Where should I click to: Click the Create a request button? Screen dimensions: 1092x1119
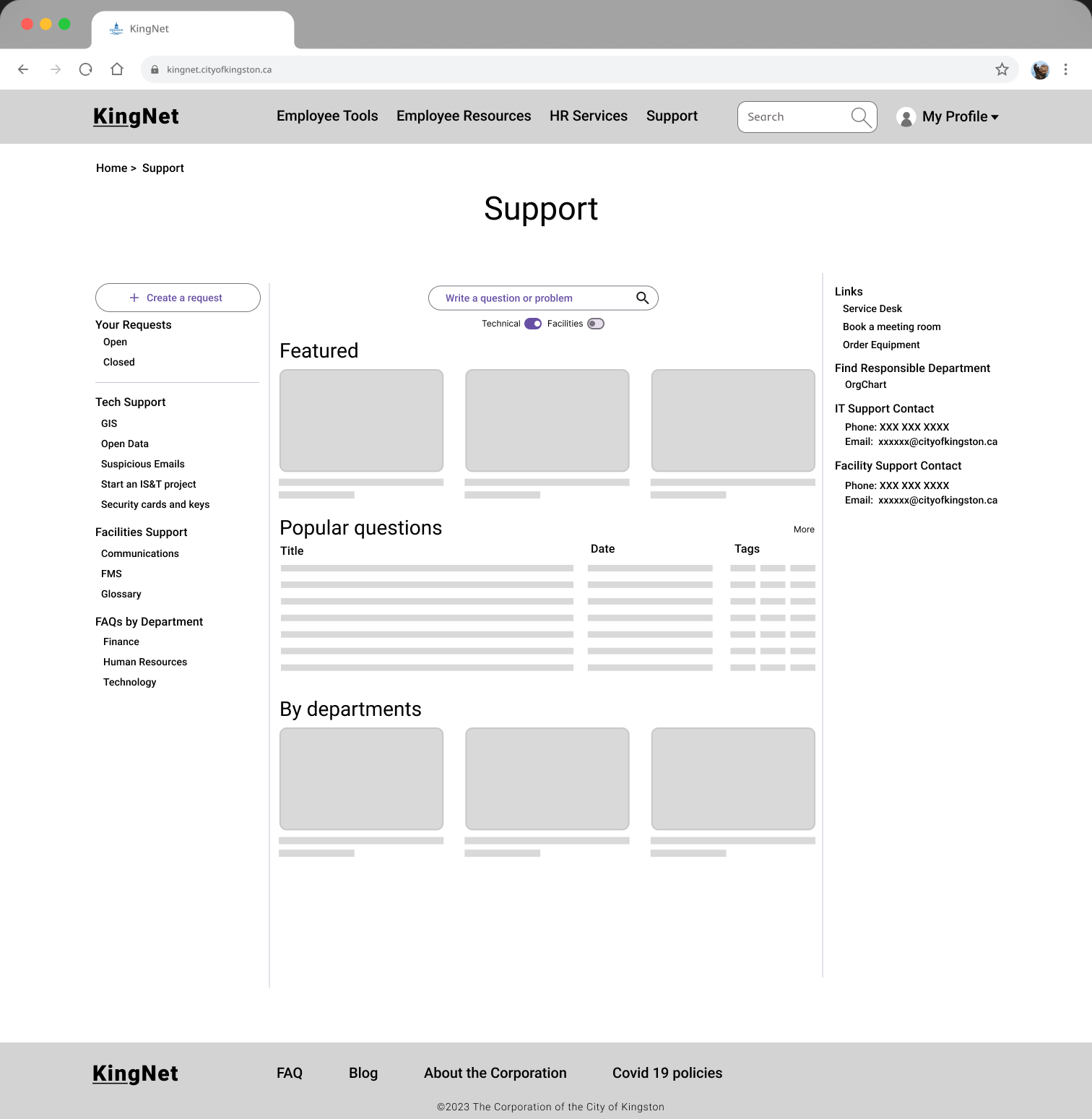tap(177, 297)
